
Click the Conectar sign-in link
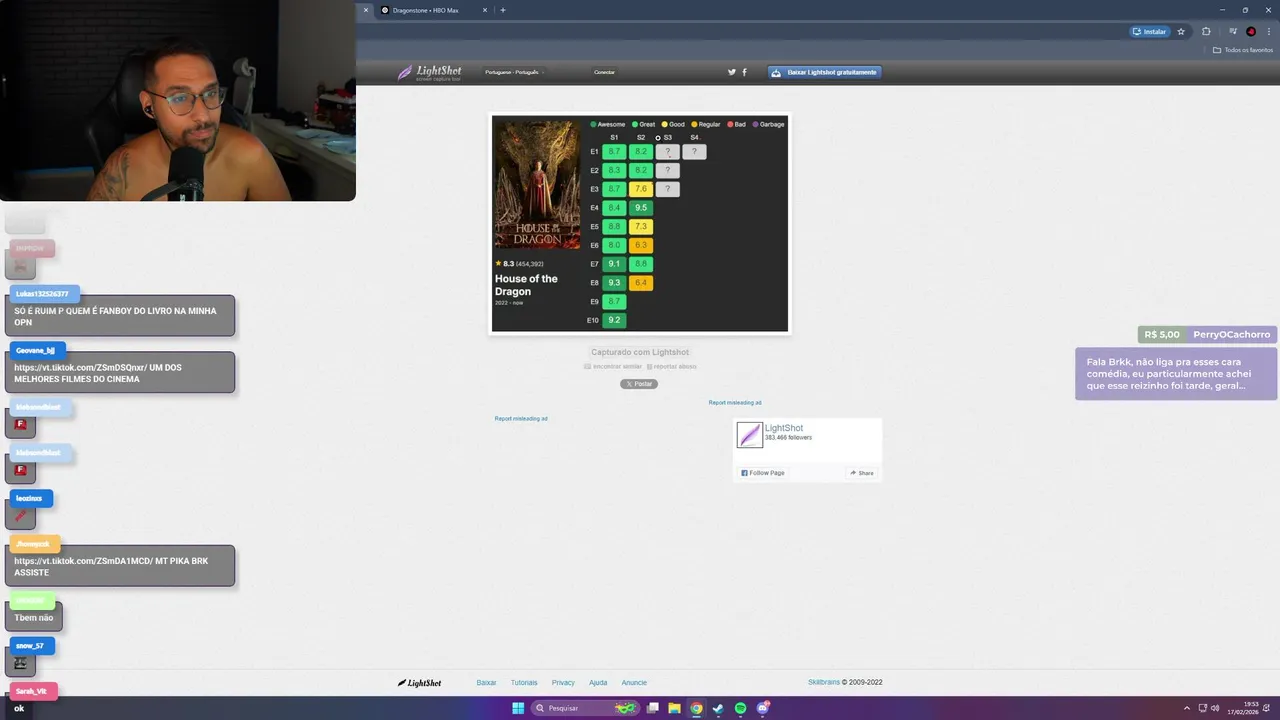point(604,72)
